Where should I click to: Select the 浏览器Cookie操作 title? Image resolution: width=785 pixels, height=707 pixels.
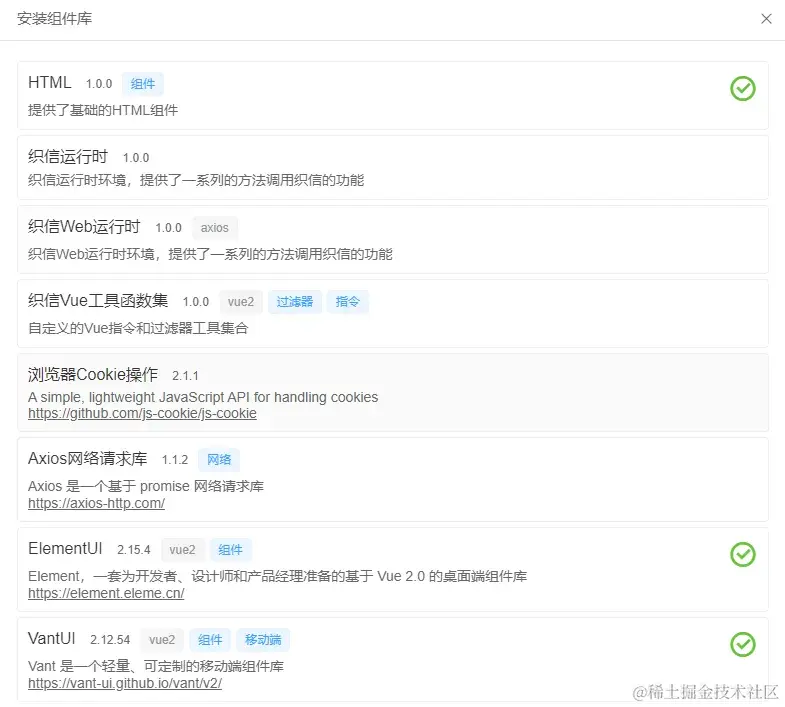point(93,375)
